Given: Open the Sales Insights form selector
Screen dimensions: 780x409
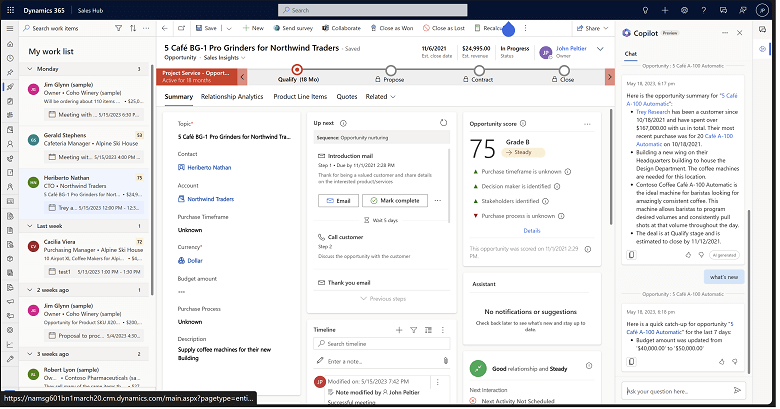Looking at the screenshot, I should (x=225, y=58).
